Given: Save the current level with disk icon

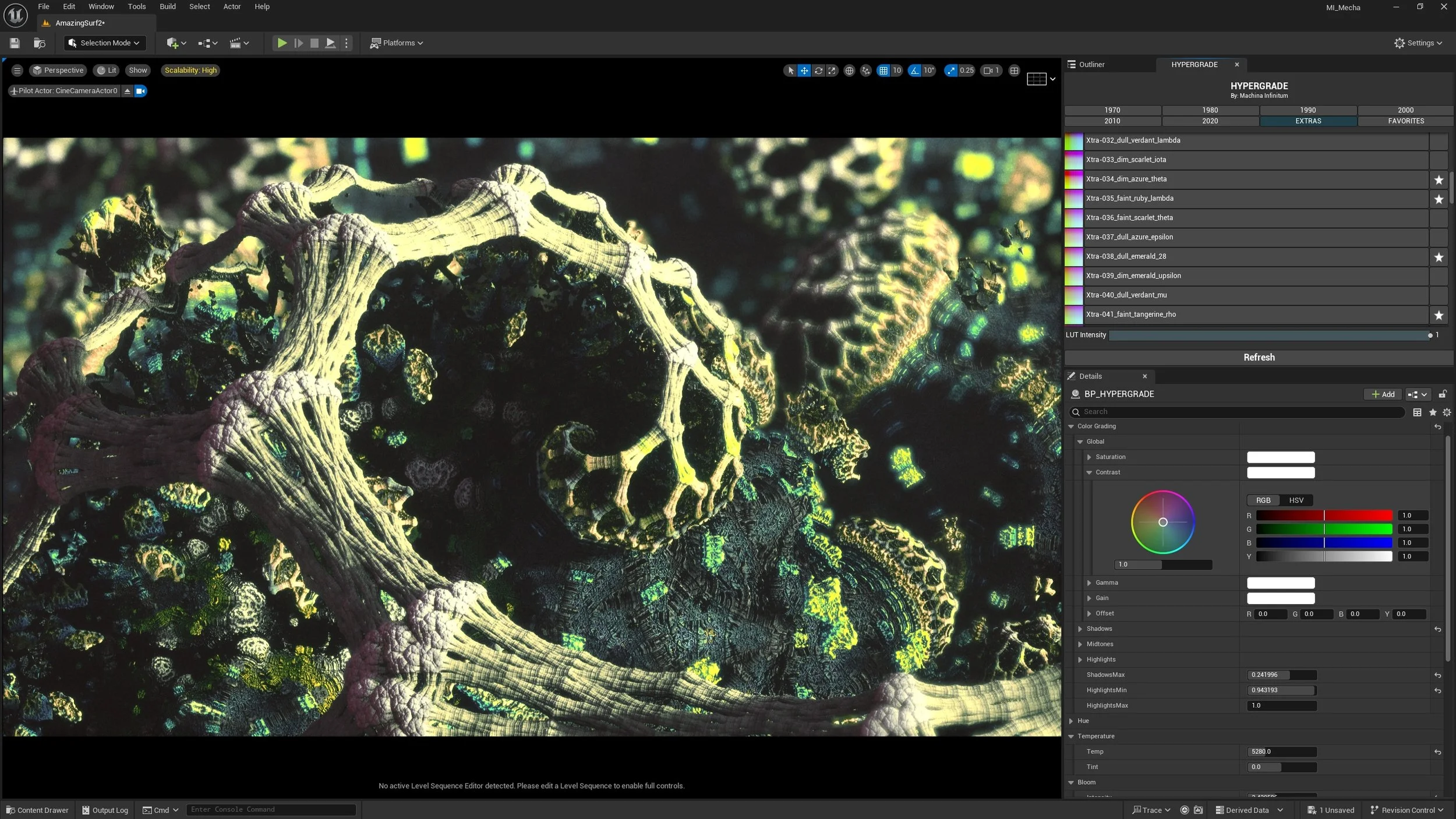Looking at the screenshot, I should pyautogui.click(x=15, y=43).
